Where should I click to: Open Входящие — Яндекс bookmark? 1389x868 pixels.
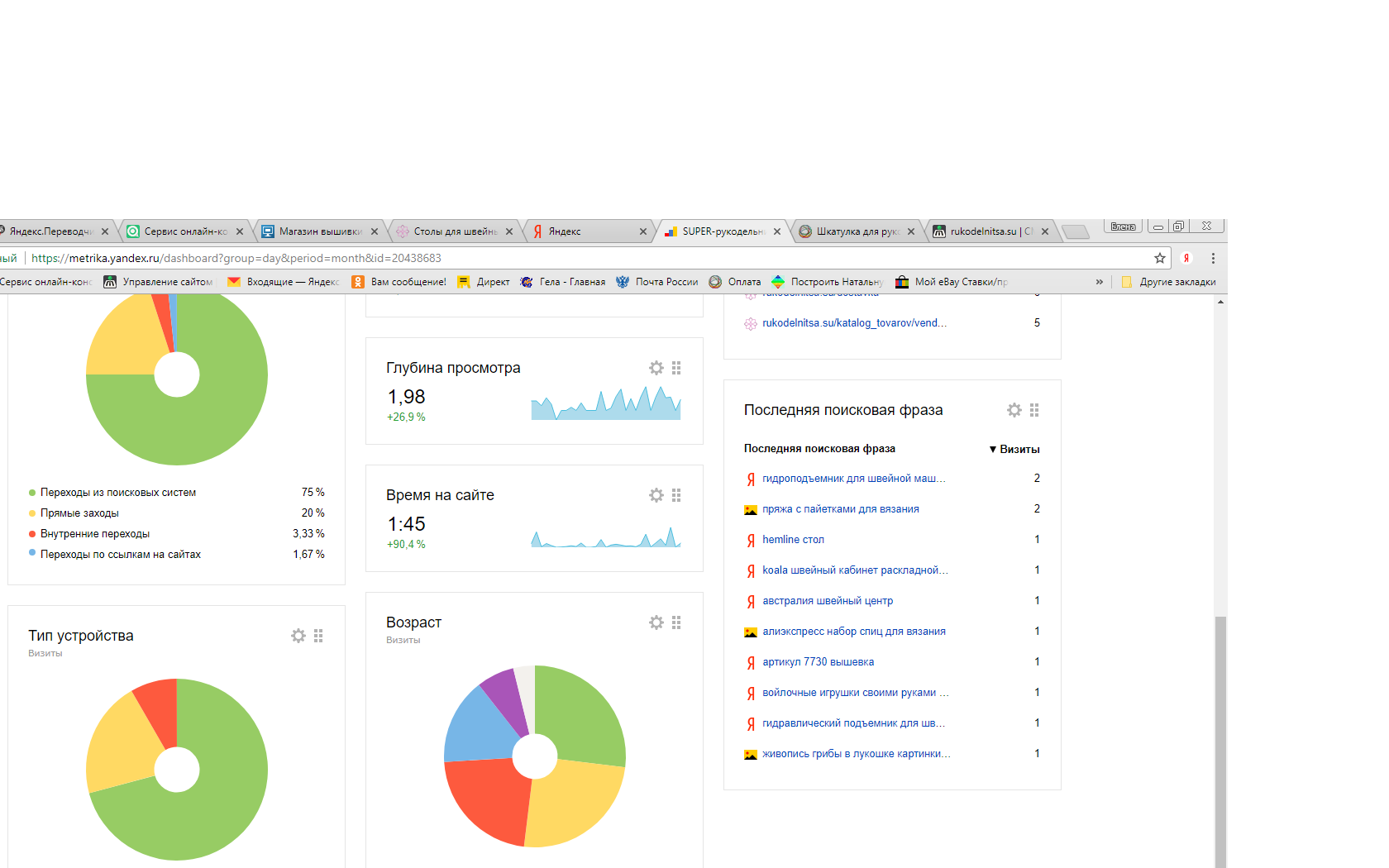pyautogui.click(x=284, y=282)
